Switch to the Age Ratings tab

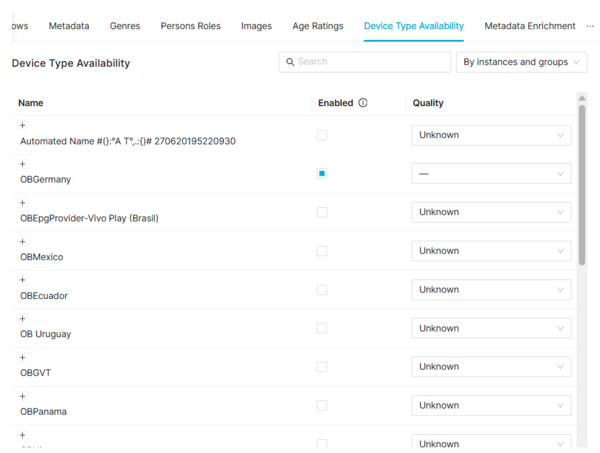(x=317, y=26)
